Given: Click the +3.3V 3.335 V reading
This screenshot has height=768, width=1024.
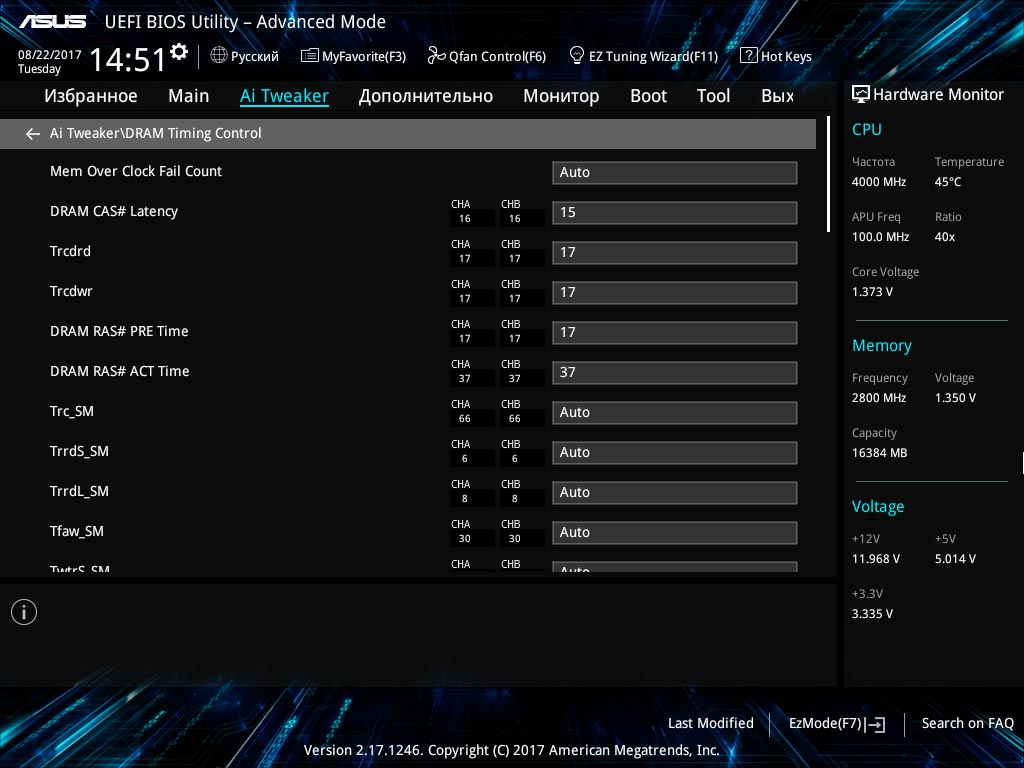Looking at the screenshot, I should click(x=872, y=614).
